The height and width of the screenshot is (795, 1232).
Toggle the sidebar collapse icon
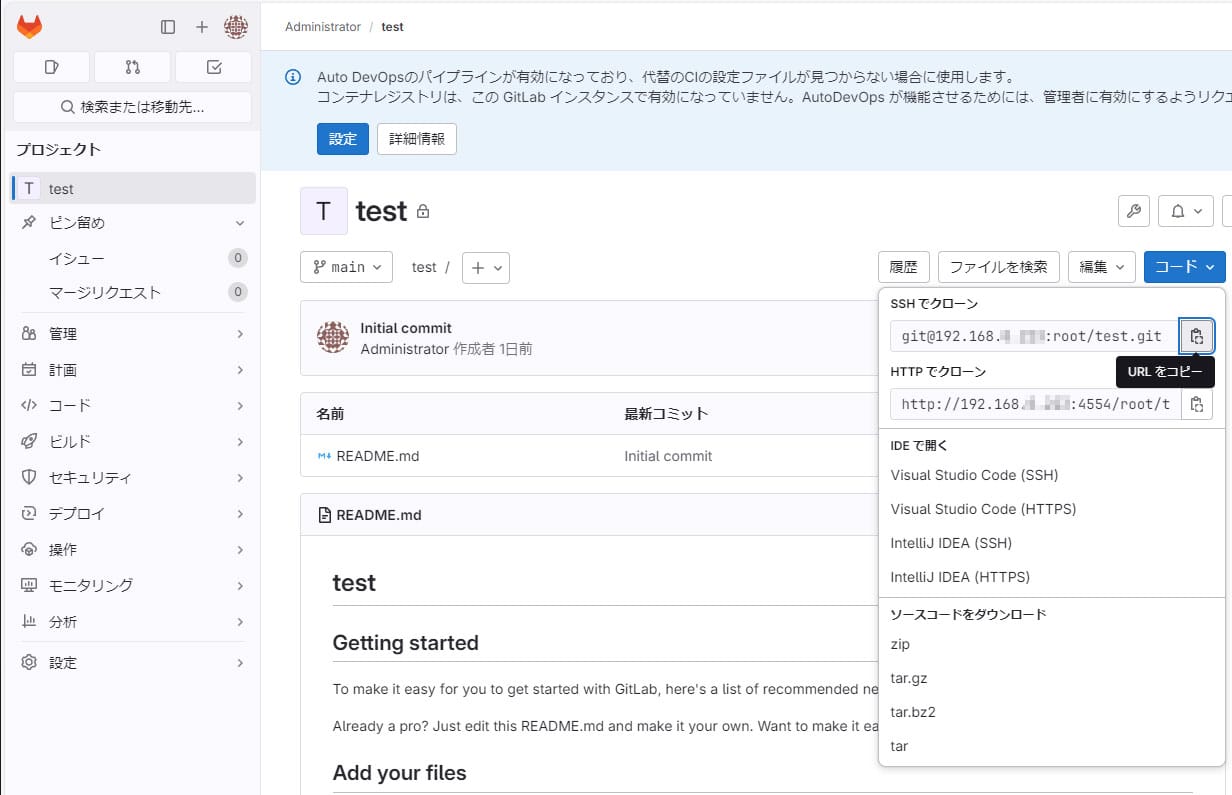(x=168, y=27)
